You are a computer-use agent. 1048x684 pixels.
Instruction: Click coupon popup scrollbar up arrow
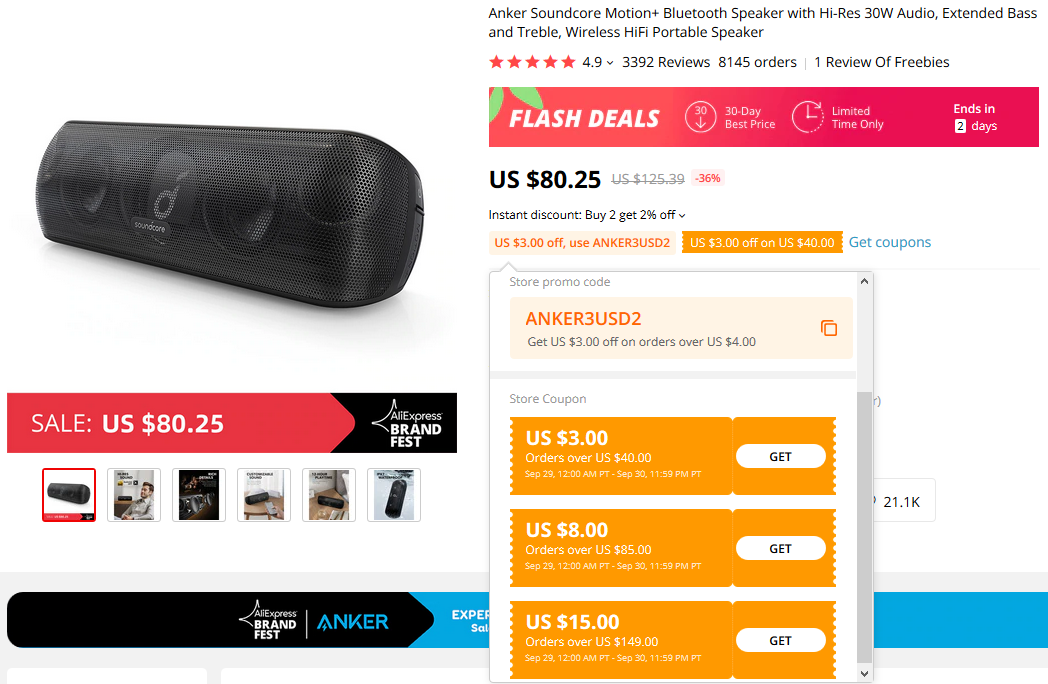[864, 281]
